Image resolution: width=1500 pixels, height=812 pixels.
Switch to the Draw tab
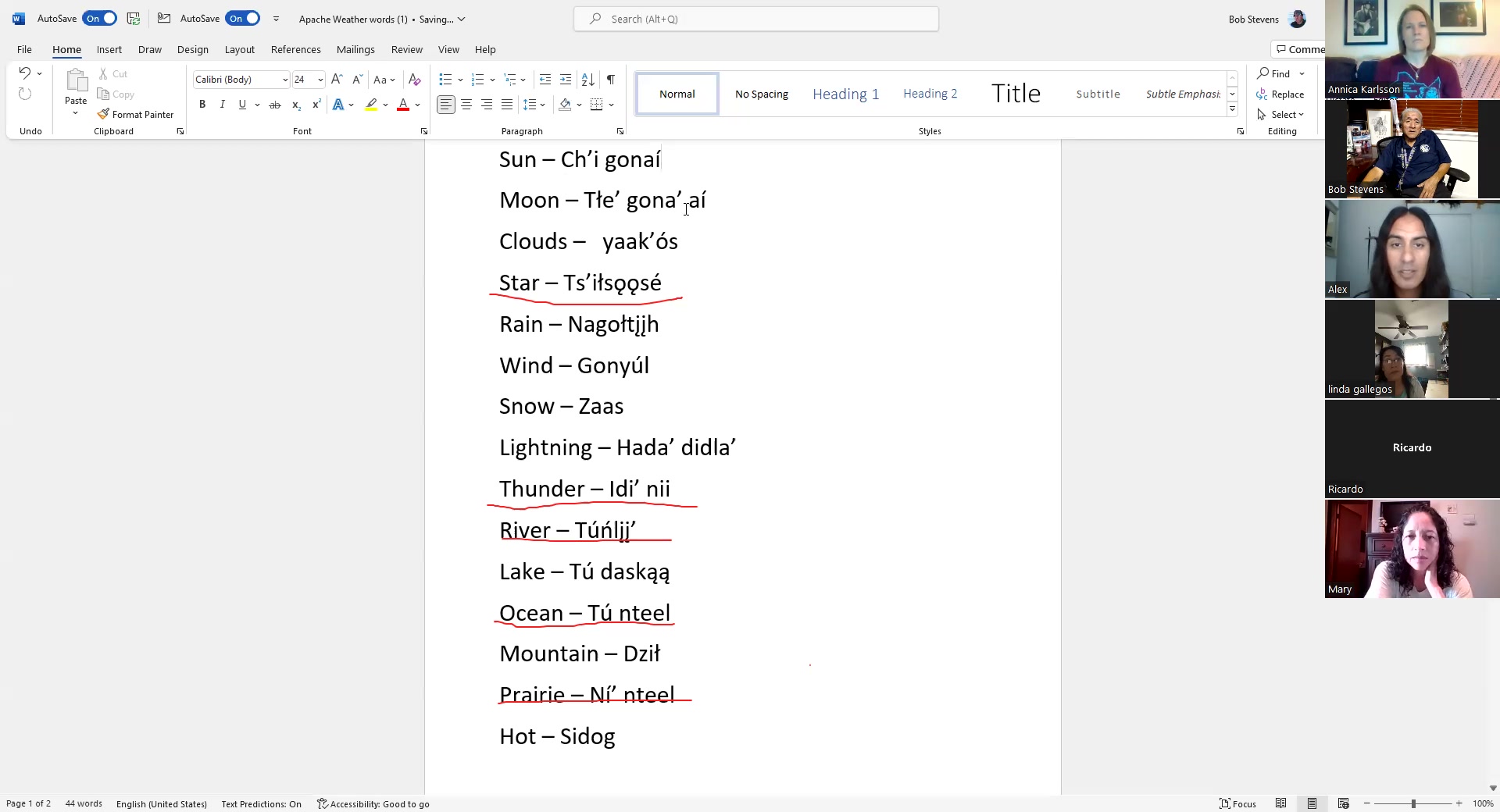pyautogui.click(x=150, y=49)
